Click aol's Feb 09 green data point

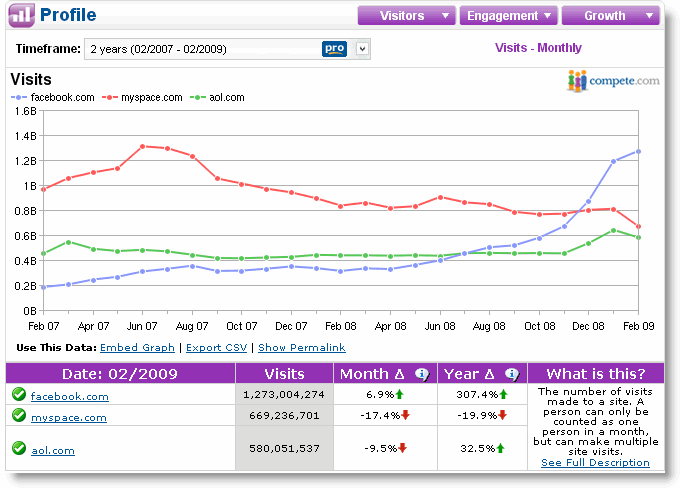click(638, 238)
